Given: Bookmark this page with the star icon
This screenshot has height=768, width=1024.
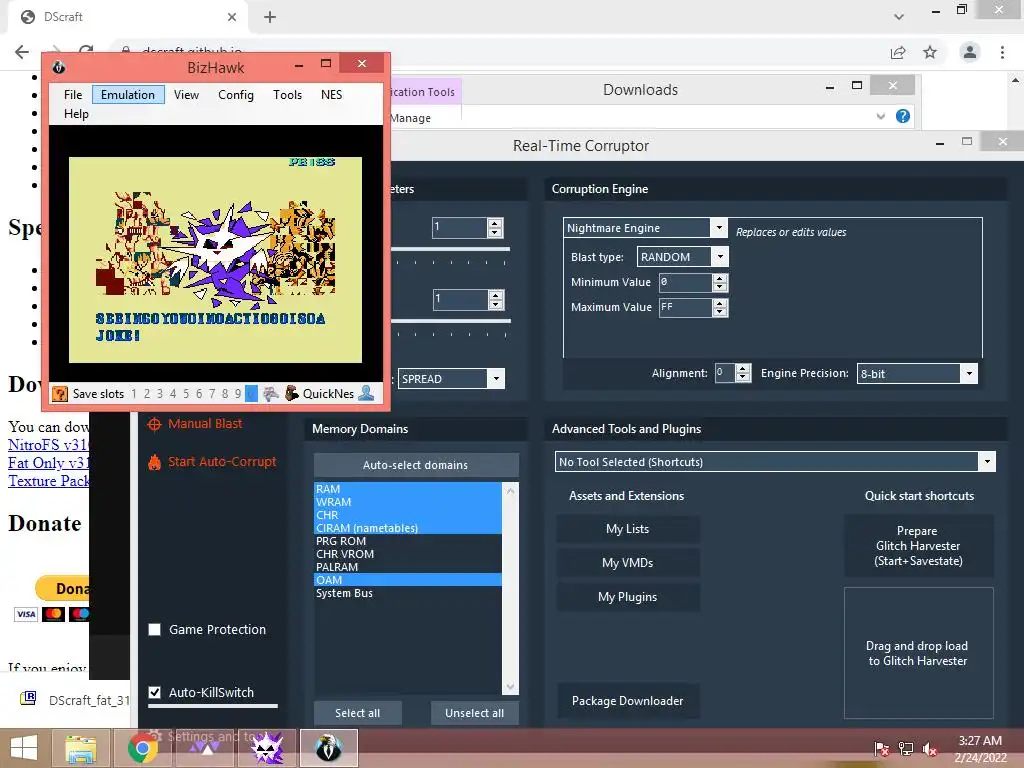Looking at the screenshot, I should tap(930, 52).
